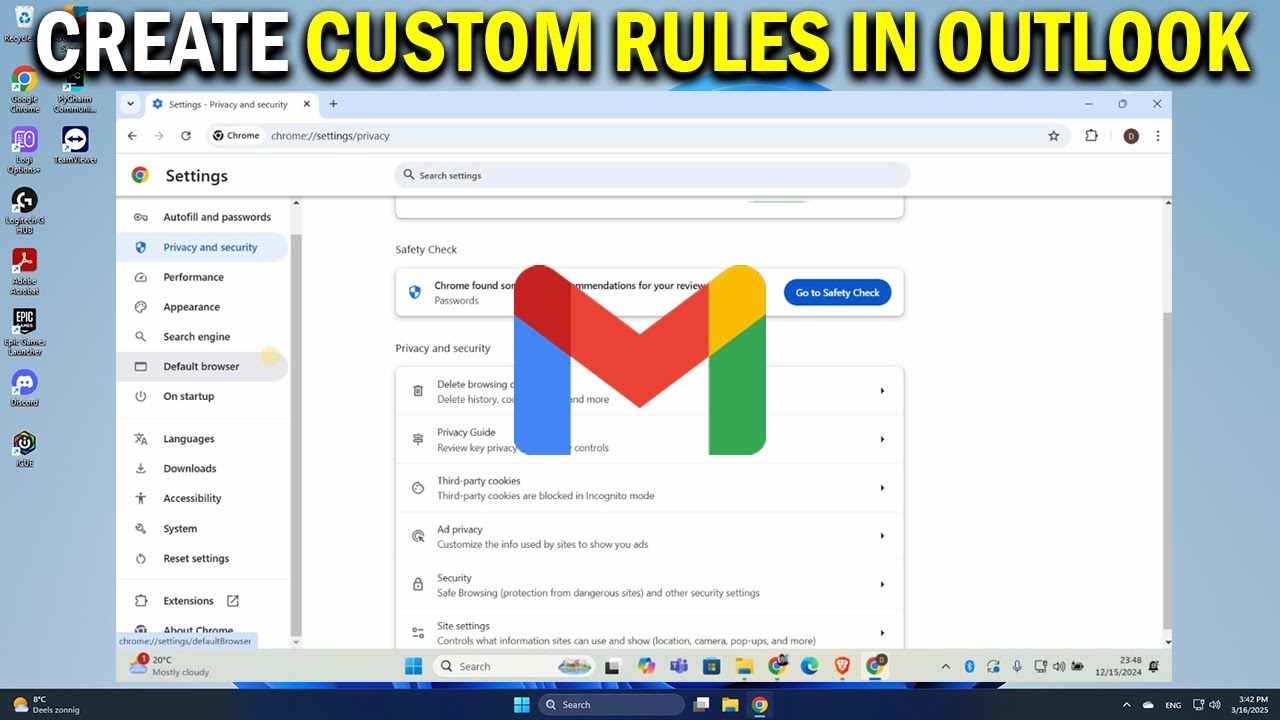Open Downloads settings
Screen dimensions: 1280x720
pyautogui.click(x=202, y=468)
